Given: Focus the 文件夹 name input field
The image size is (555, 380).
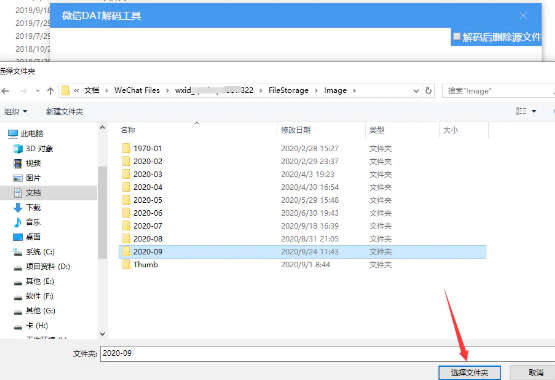Looking at the screenshot, I should (327, 353).
